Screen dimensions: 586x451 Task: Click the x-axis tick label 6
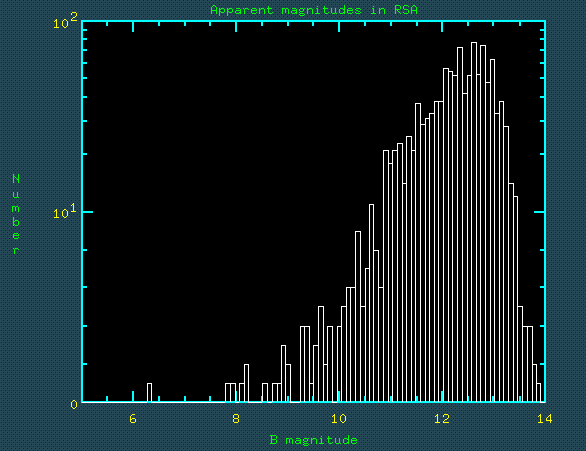click(133, 419)
